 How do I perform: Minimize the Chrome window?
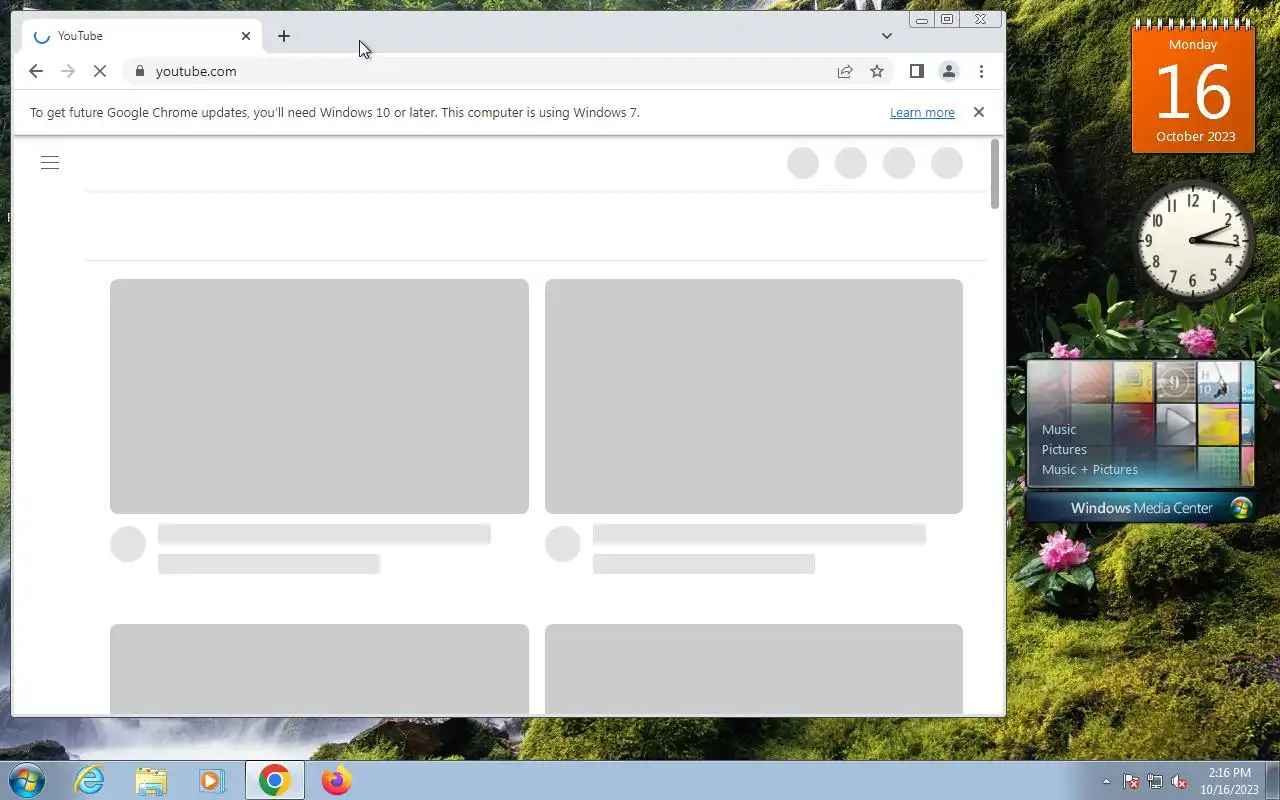[922, 19]
